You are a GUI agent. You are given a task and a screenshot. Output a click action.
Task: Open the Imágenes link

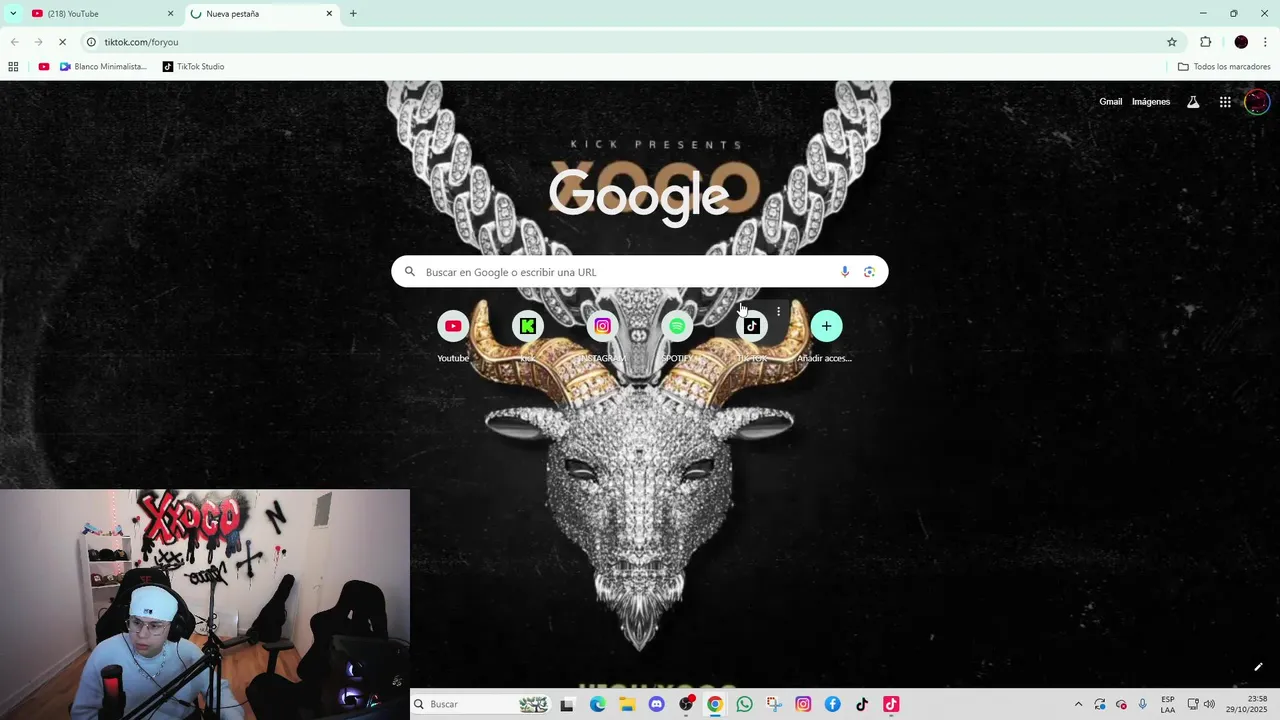coord(1151,102)
